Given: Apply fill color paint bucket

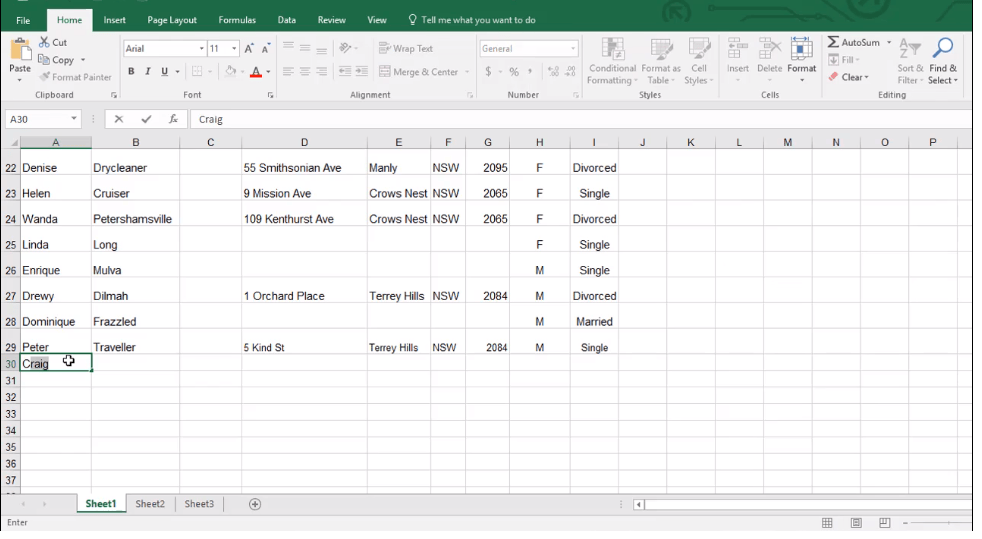Looking at the screenshot, I should click(230, 72).
